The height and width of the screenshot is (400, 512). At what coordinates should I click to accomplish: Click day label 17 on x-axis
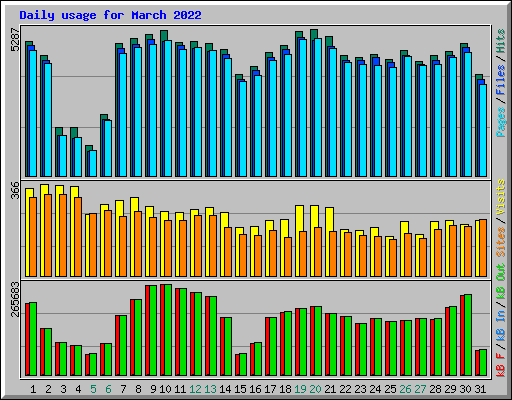(270, 389)
